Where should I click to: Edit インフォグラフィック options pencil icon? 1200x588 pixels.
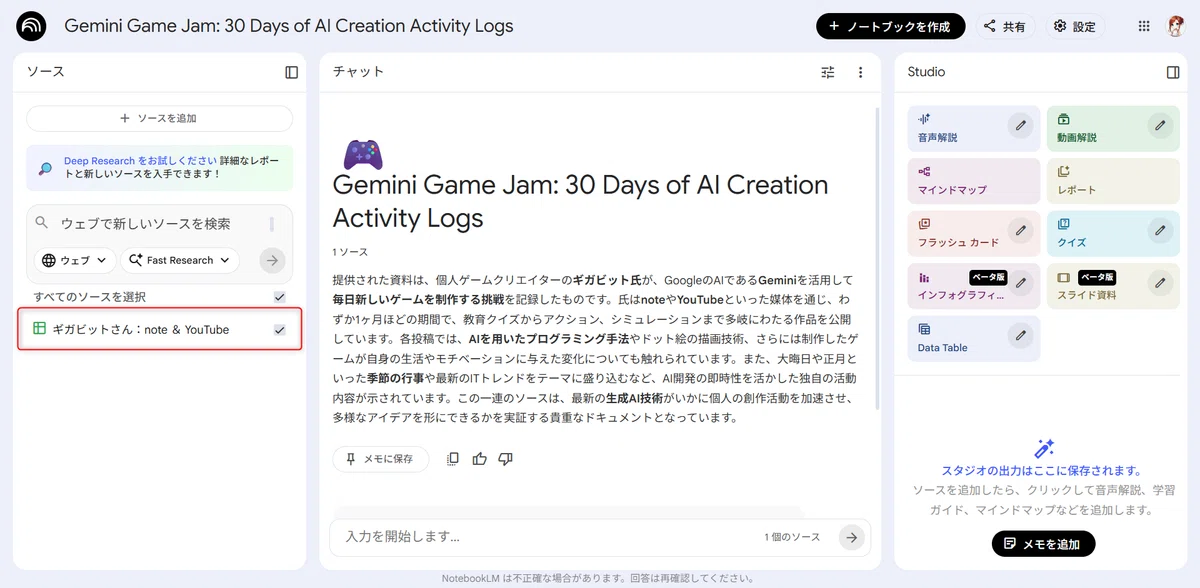[x=1020, y=283]
